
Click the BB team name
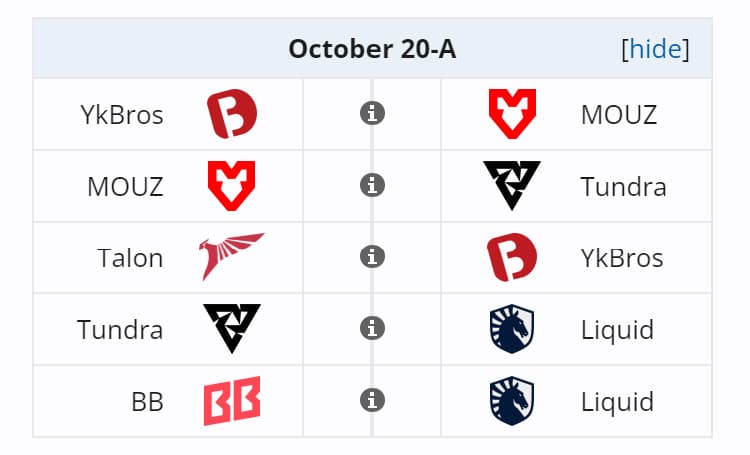click(x=147, y=402)
